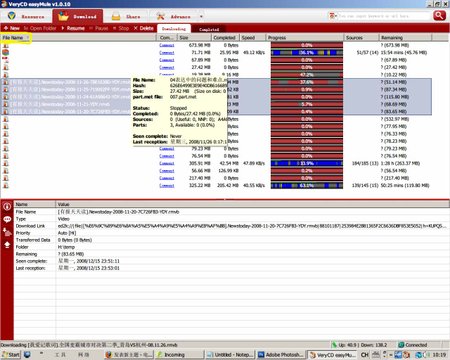The image size is (450, 360).
Task: Click Connect link in the 71.71 MB row
Action: (x=167, y=52)
